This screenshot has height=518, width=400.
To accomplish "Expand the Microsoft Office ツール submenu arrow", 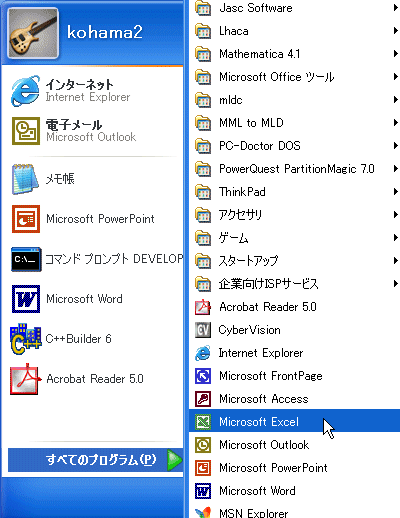I will [396, 77].
